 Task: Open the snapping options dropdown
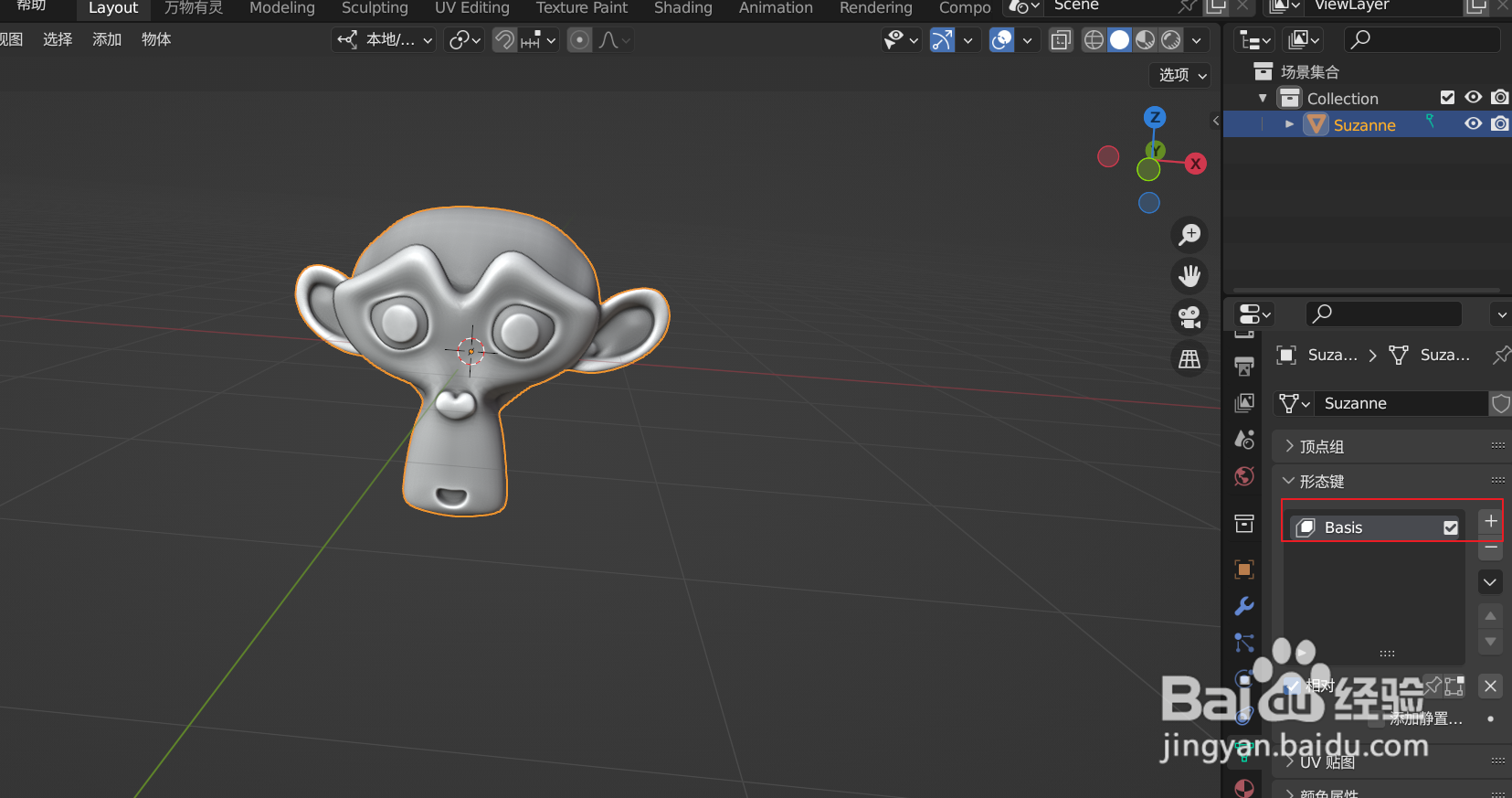coord(539,40)
